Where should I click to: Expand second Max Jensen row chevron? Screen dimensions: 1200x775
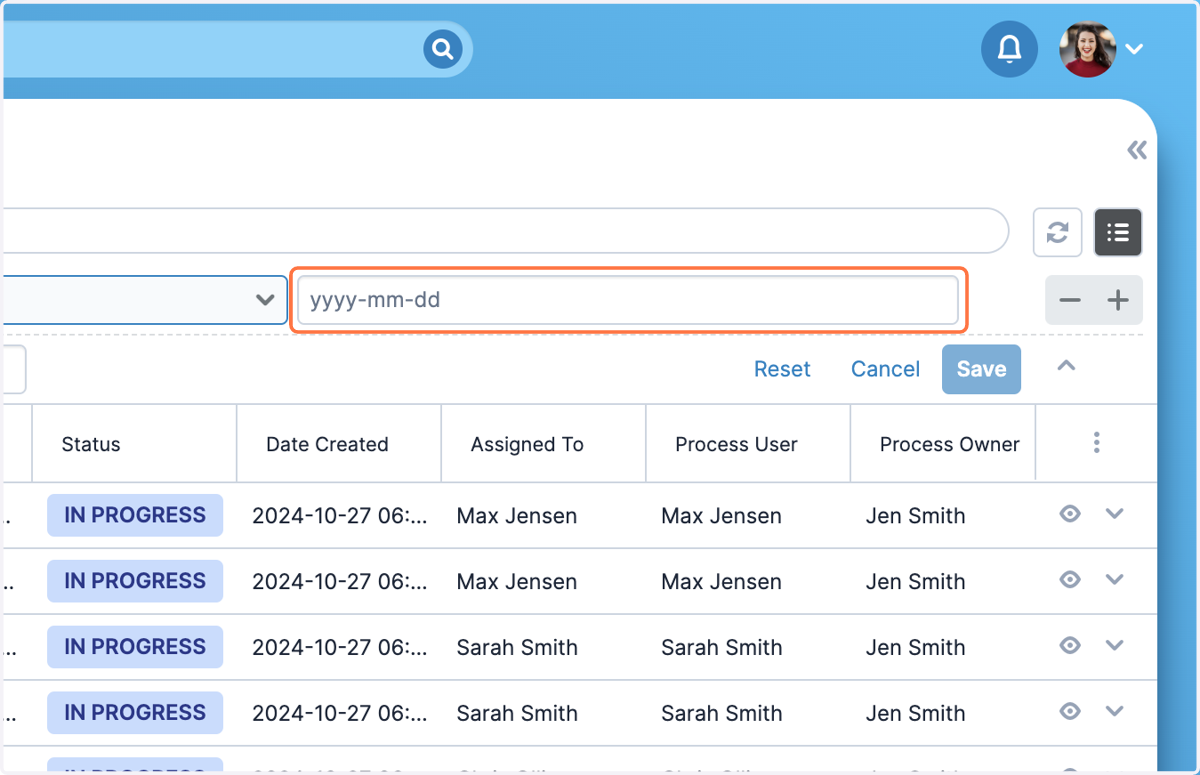coord(1115,580)
